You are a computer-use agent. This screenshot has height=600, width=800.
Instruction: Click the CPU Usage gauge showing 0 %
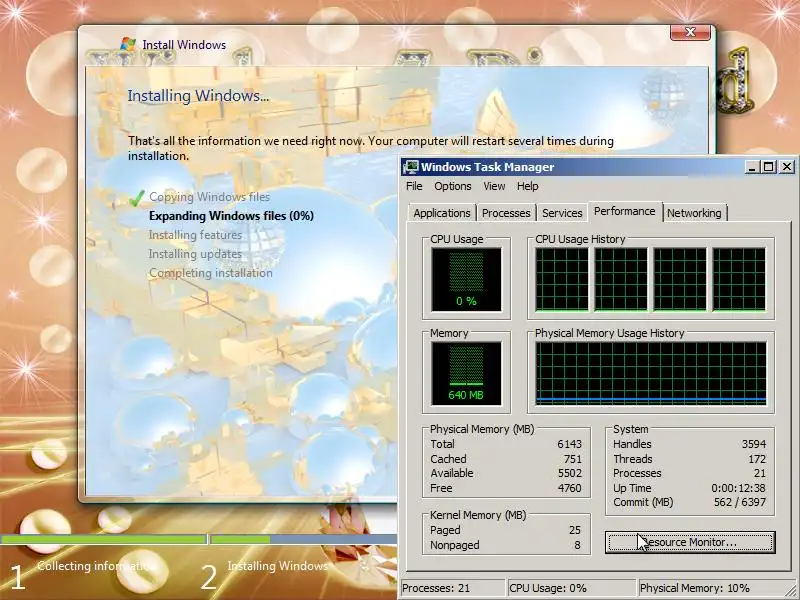coord(466,280)
